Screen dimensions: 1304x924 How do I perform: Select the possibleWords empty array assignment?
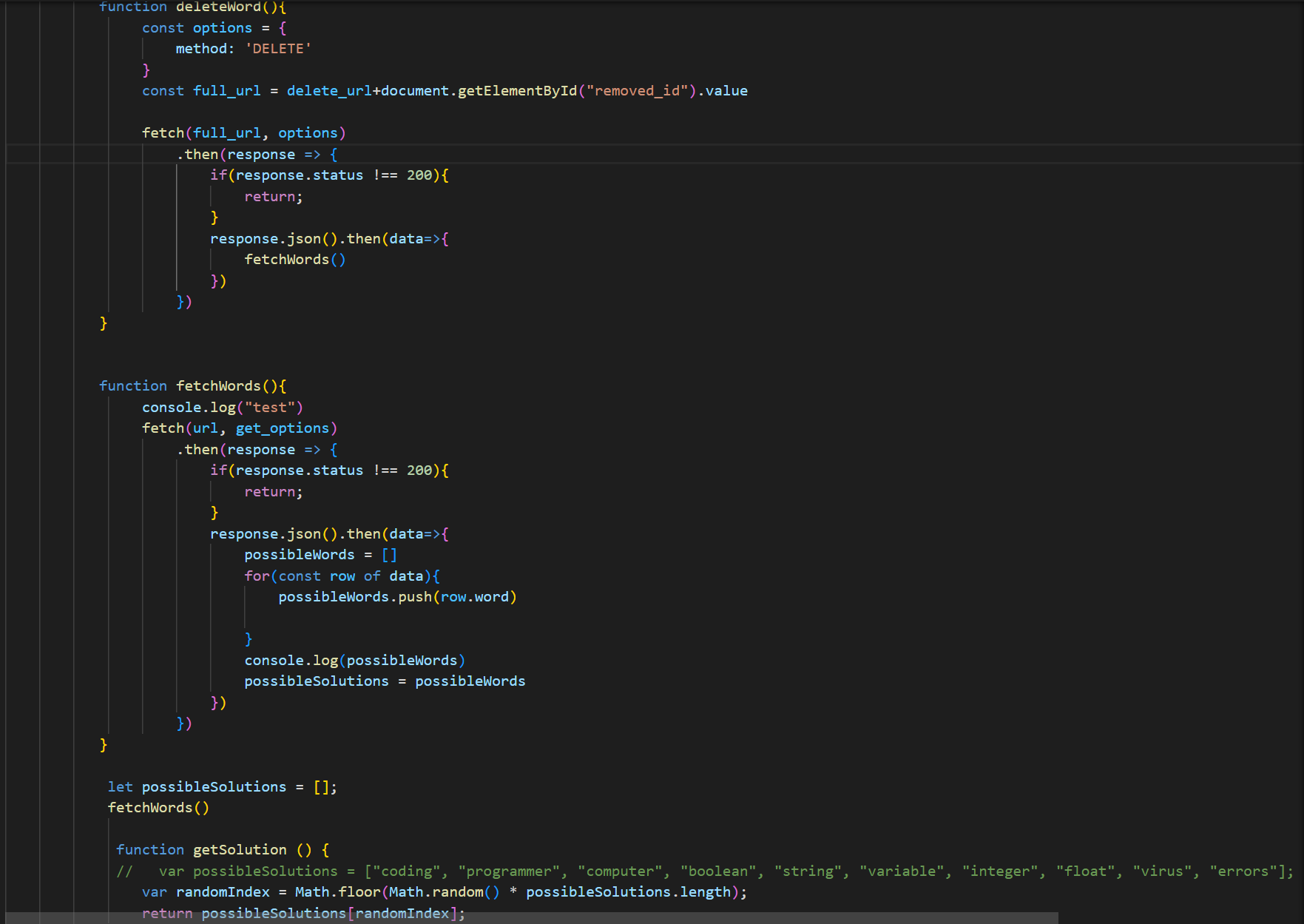tap(317, 554)
